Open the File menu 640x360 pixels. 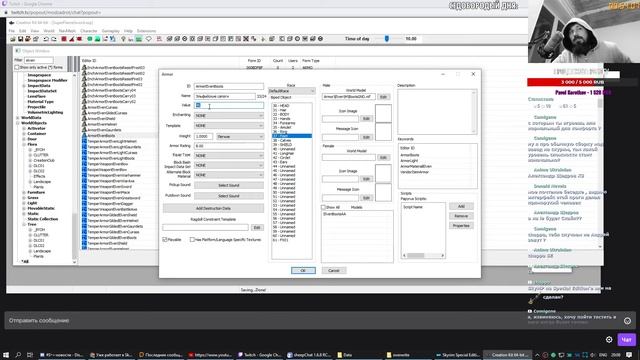[x=11, y=31]
